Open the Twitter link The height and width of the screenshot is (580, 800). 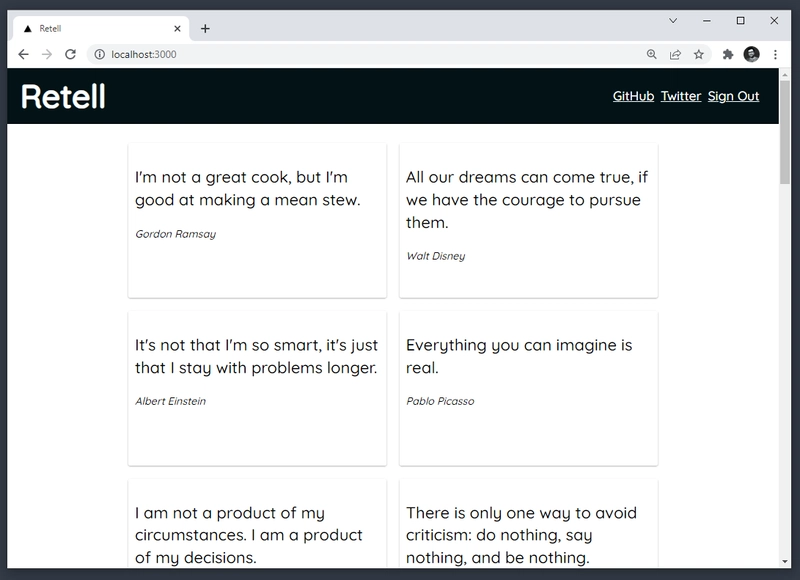coord(681,96)
